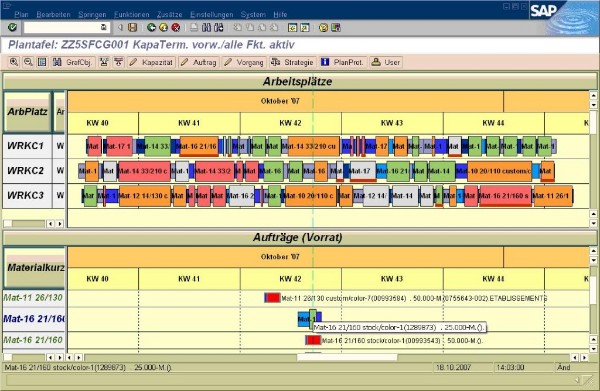Click the Find binoculars icon
The height and width of the screenshot is (391, 600).
pos(206,28)
